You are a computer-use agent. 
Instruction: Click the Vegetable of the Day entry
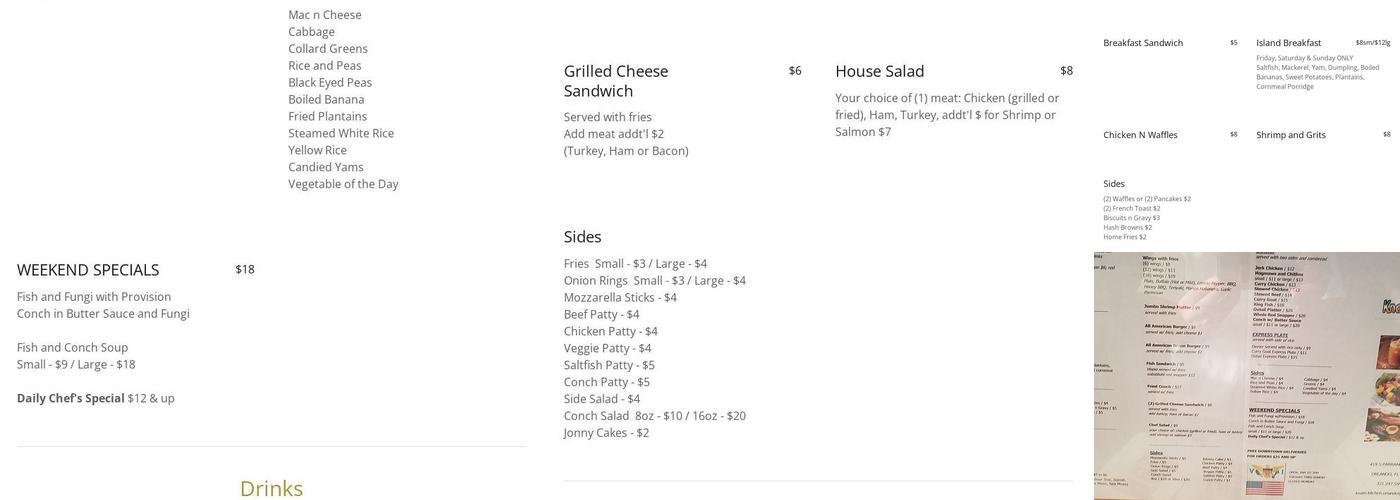tap(343, 184)
